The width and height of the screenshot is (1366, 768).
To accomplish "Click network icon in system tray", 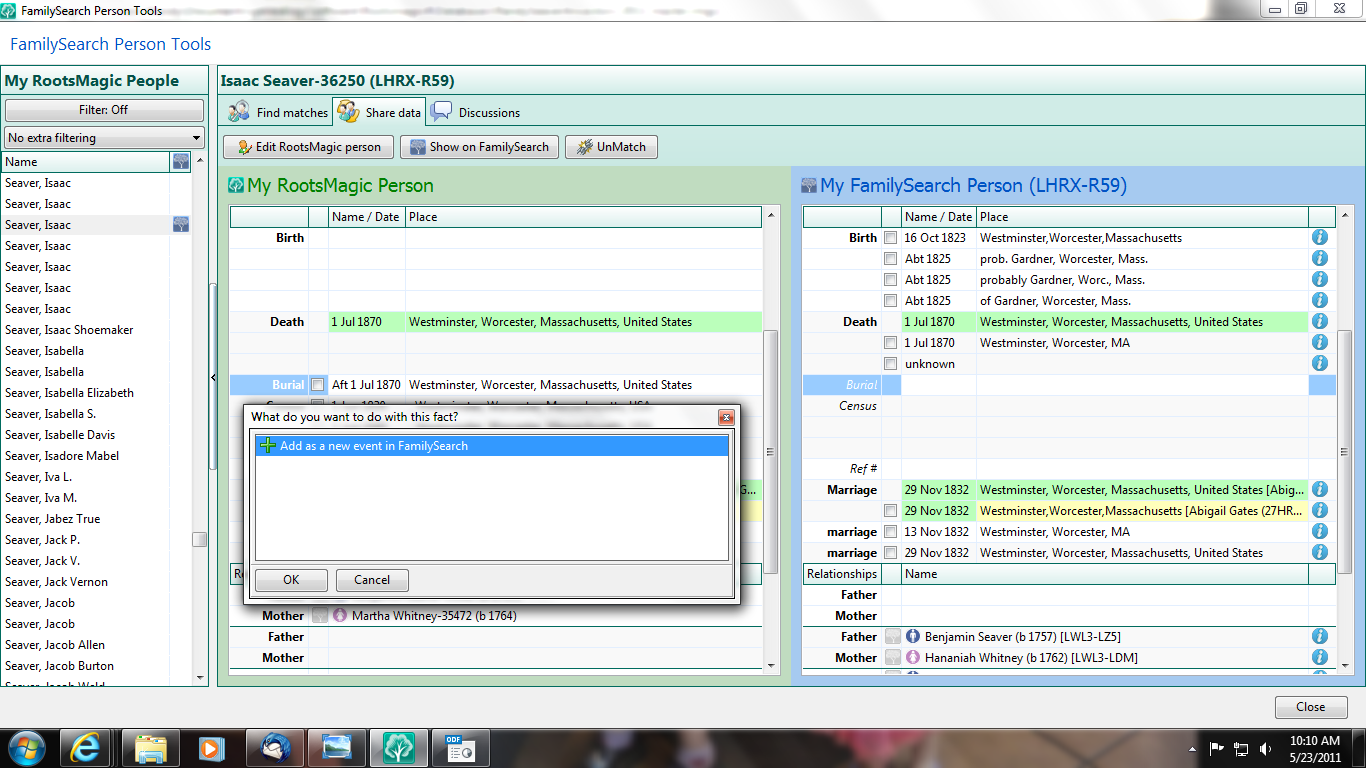I will click(x=1241, y=748).
